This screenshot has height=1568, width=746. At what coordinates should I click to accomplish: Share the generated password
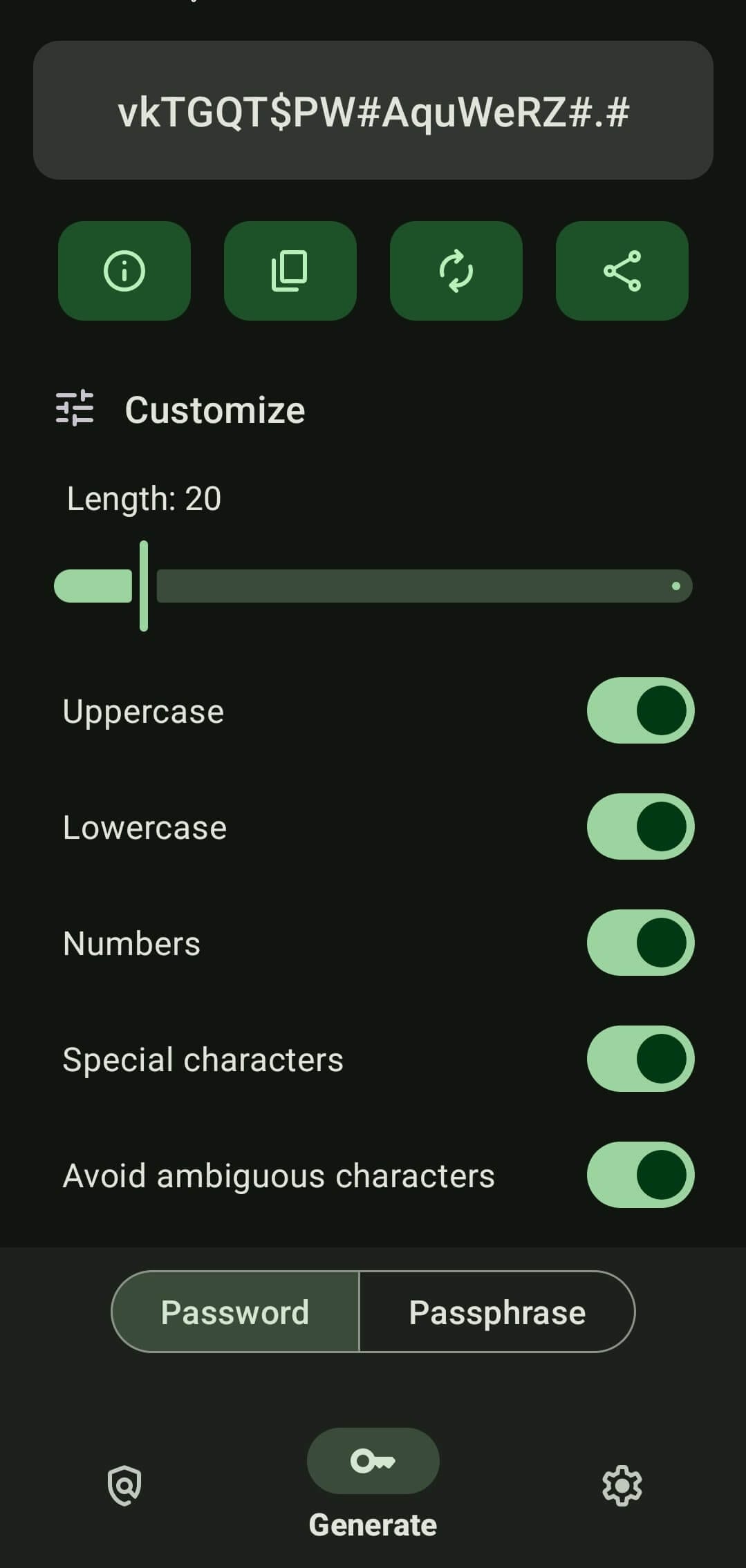coord(622,270)
